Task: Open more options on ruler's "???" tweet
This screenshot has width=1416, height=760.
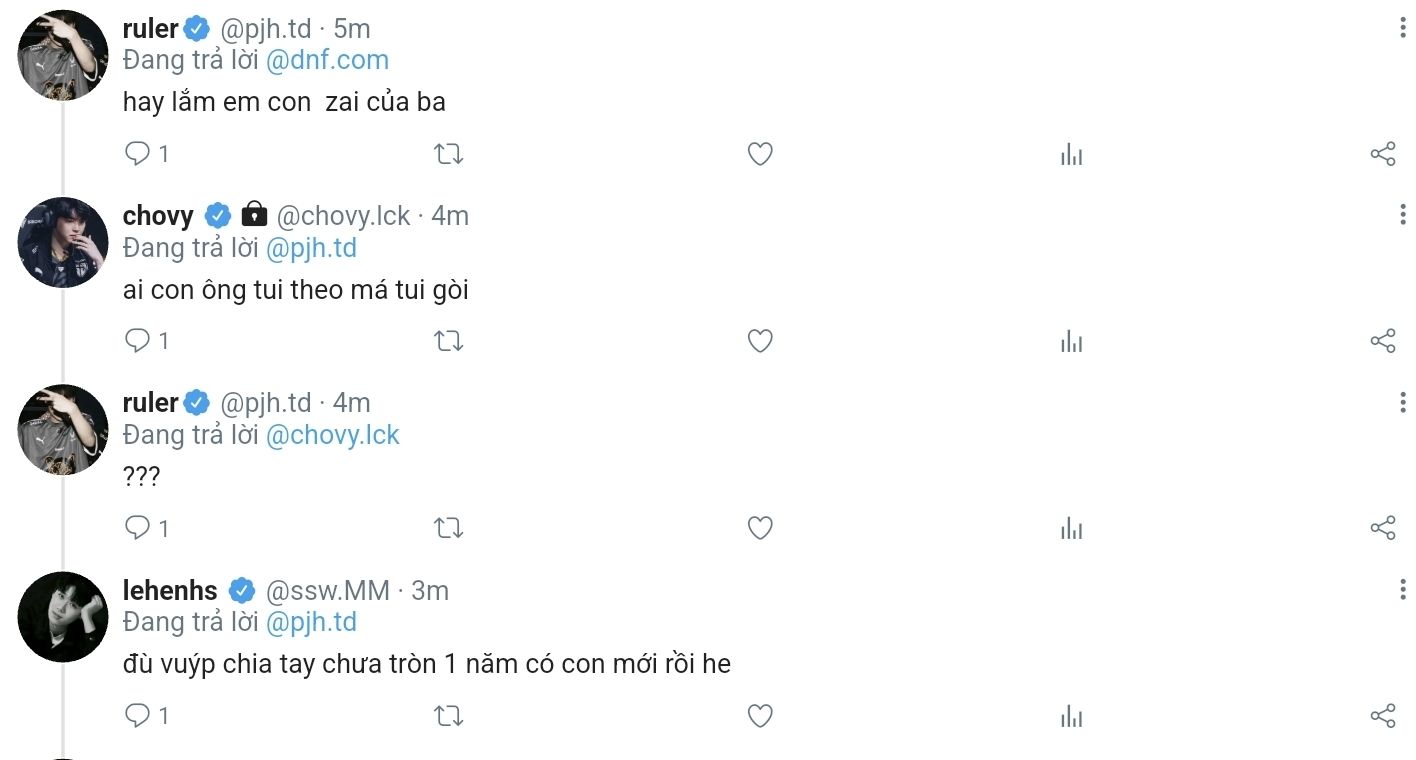Action: pos(1403,403)
